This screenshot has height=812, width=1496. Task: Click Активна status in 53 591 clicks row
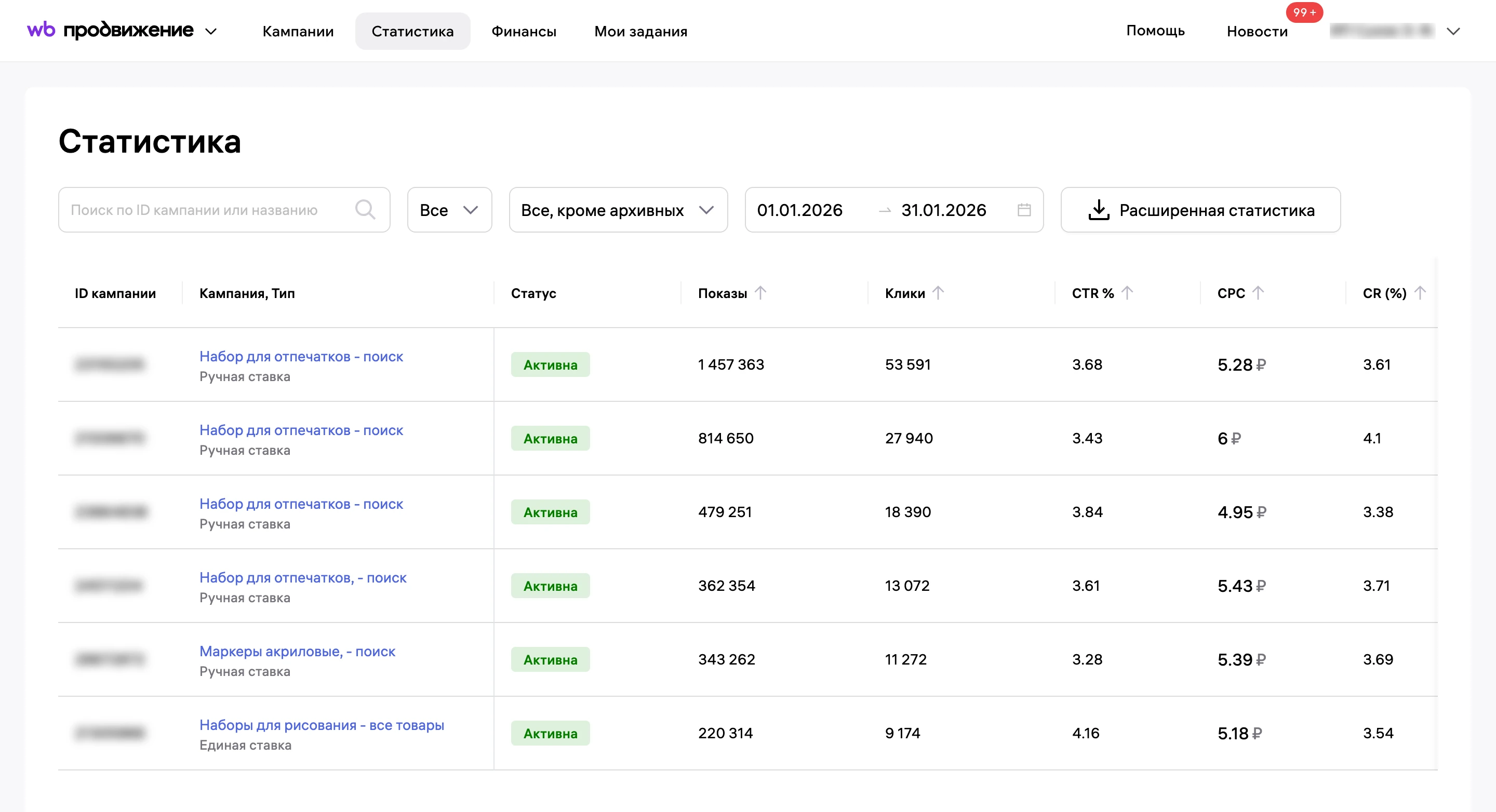tap(550, 364)
